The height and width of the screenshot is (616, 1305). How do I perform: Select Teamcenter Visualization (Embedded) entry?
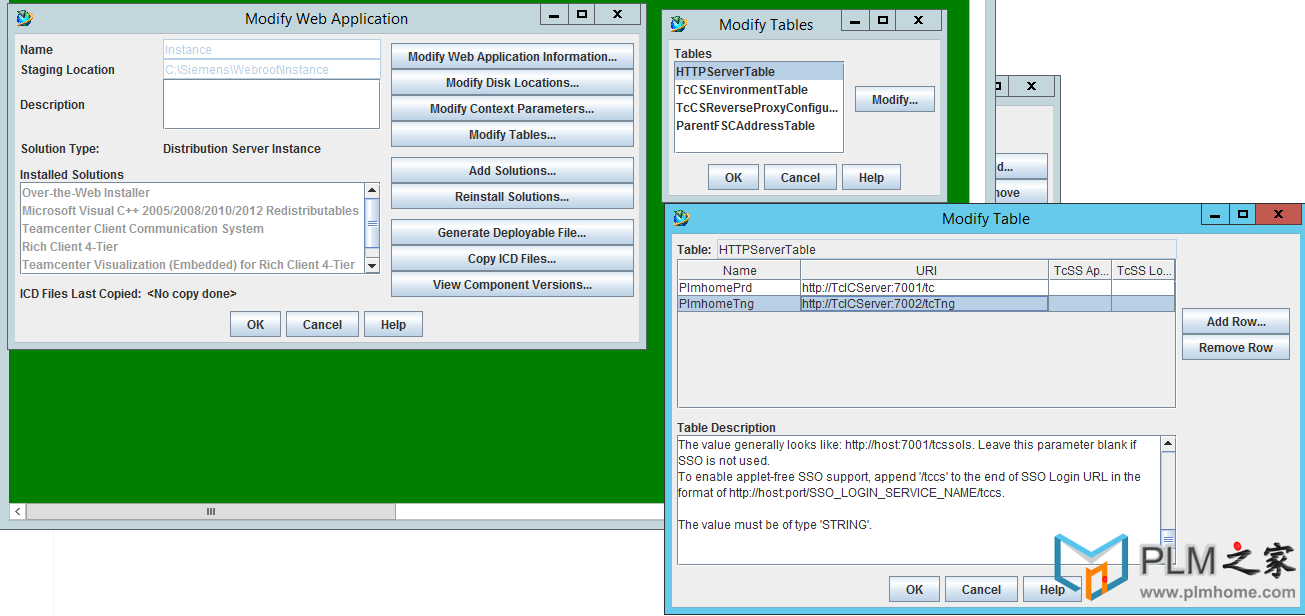192,265
